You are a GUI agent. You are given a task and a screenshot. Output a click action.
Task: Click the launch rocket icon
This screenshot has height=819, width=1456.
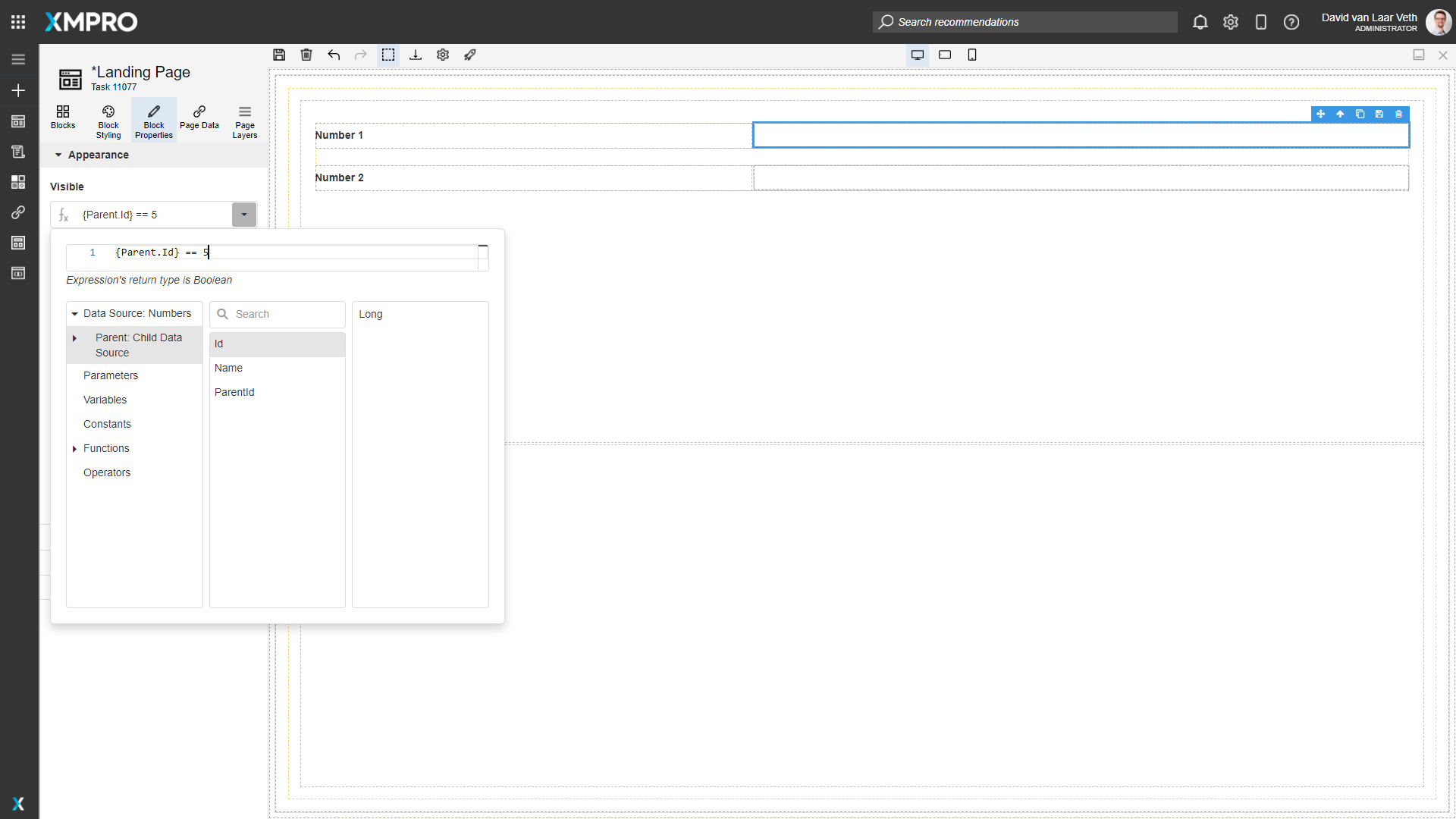[x=470, y=55]
